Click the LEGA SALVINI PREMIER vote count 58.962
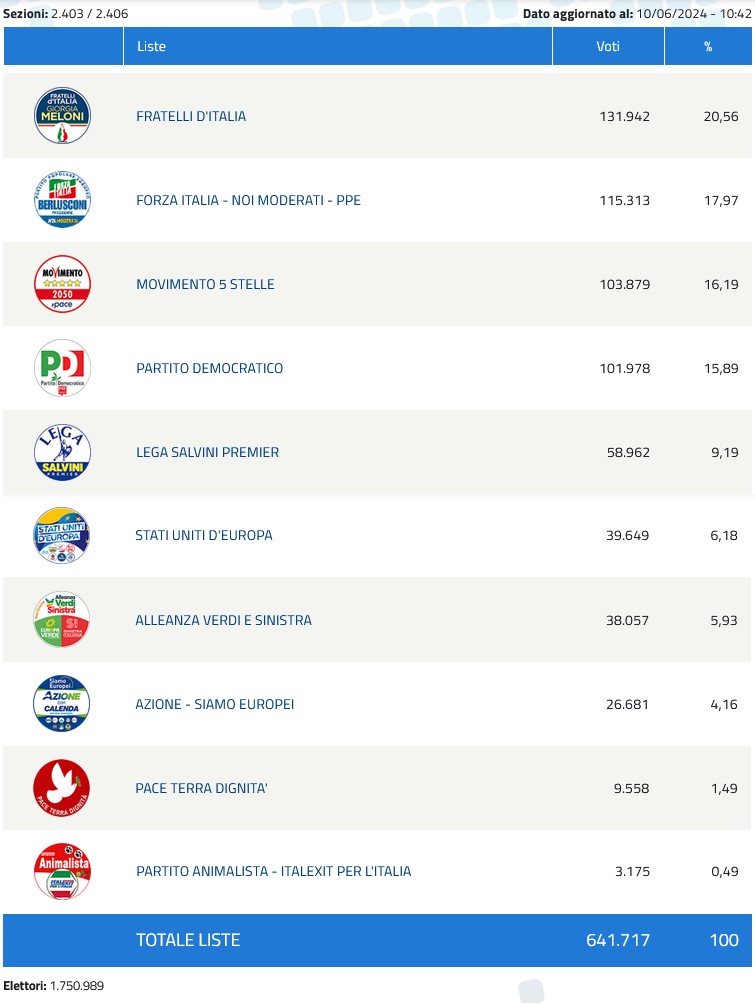This screenshot has width=755, height=1004. pos(628,452)
